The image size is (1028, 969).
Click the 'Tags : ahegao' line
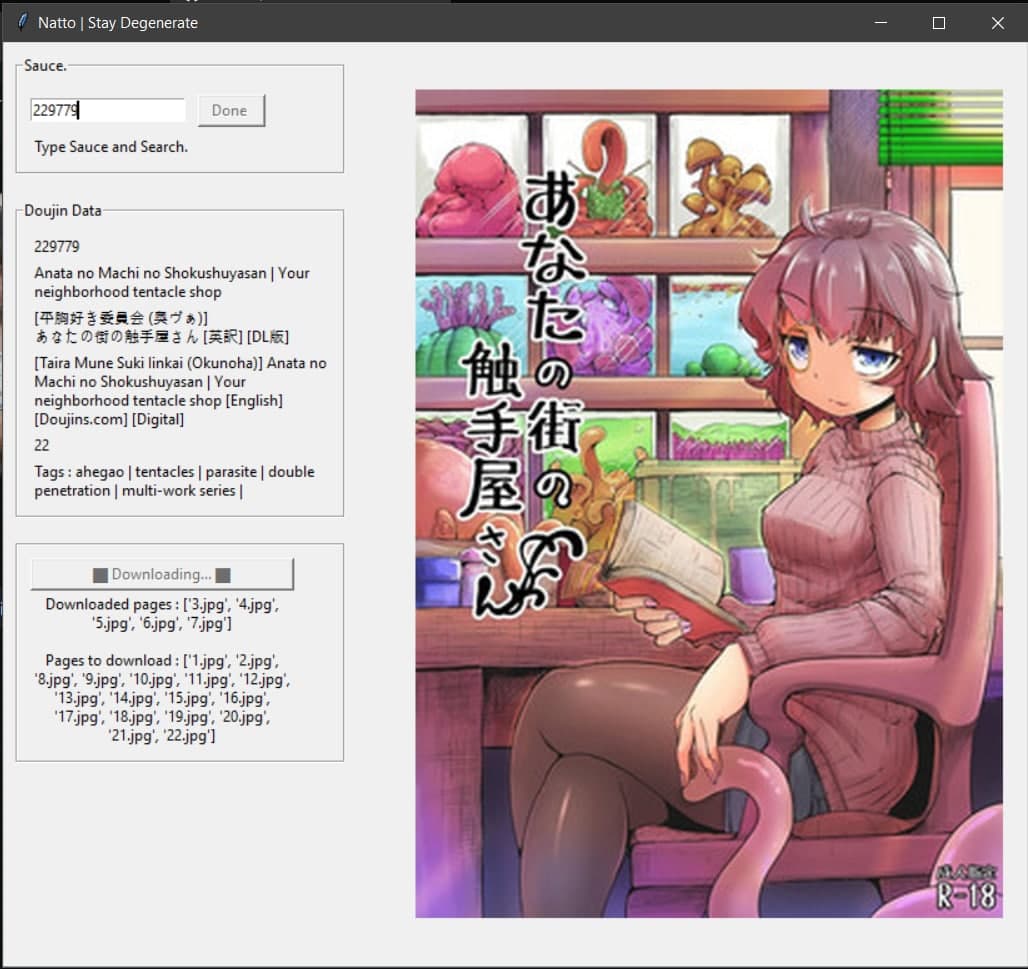(x=174, y=481)
